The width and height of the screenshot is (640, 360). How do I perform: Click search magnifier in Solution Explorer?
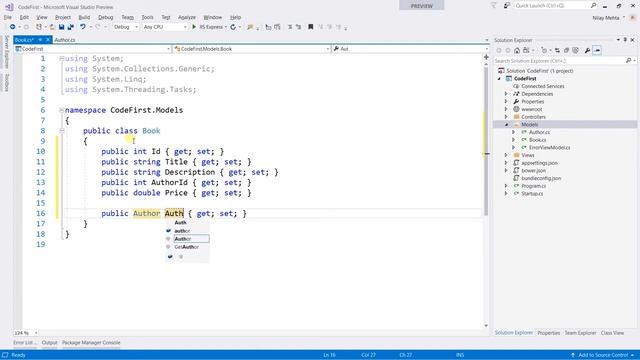coord(628,60)
